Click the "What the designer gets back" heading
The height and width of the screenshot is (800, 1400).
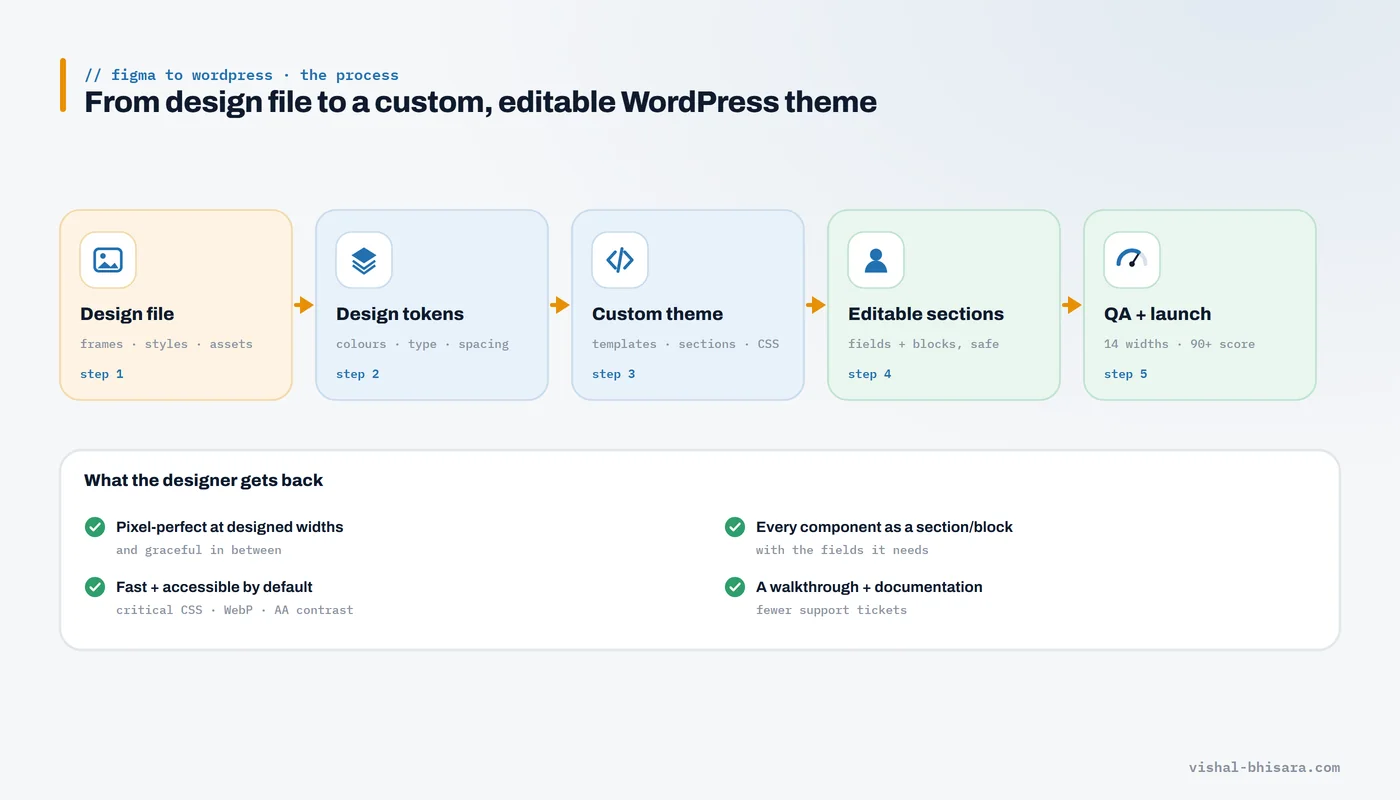203,480
